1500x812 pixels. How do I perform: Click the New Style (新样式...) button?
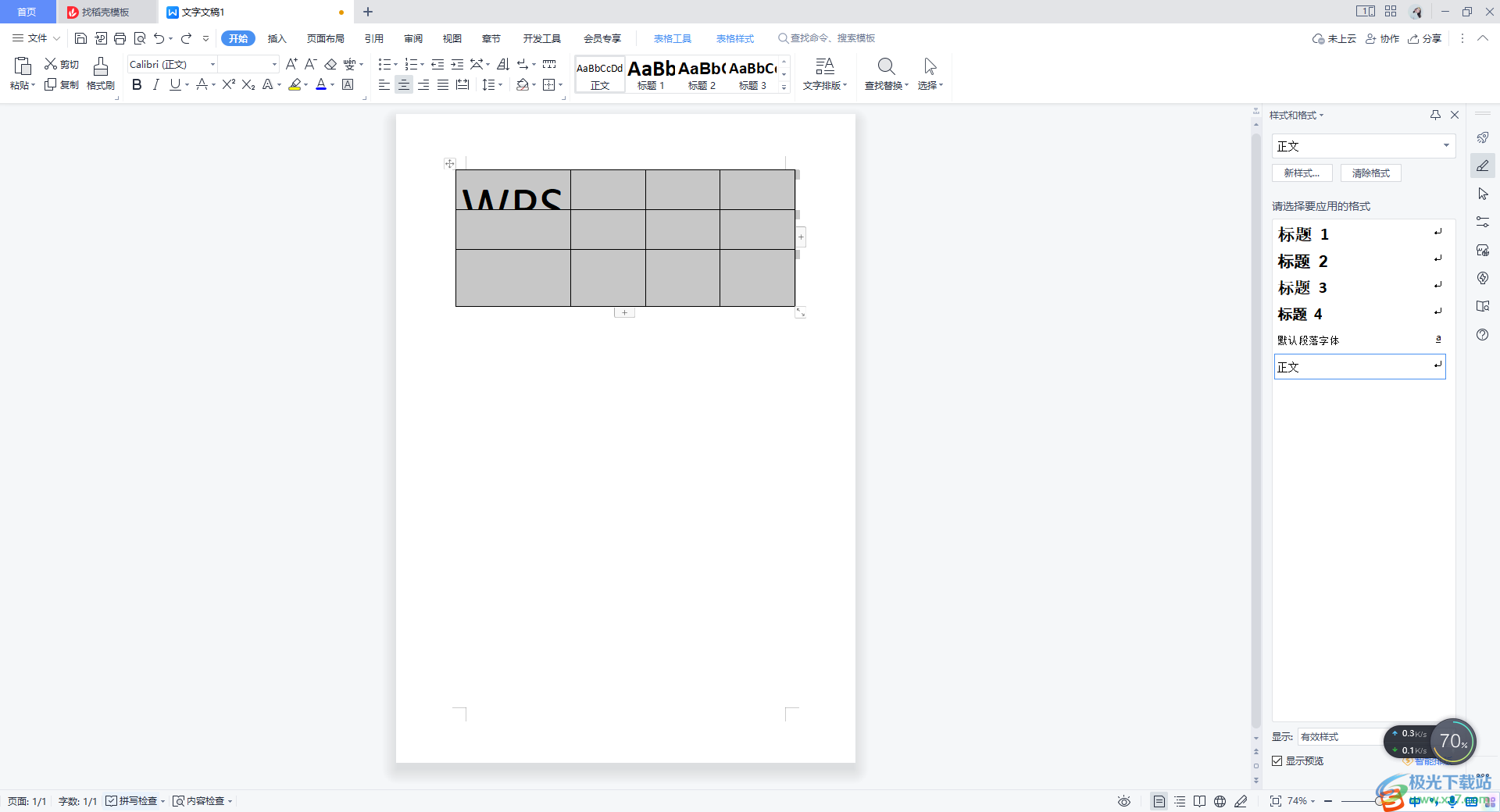[1302, 173]
